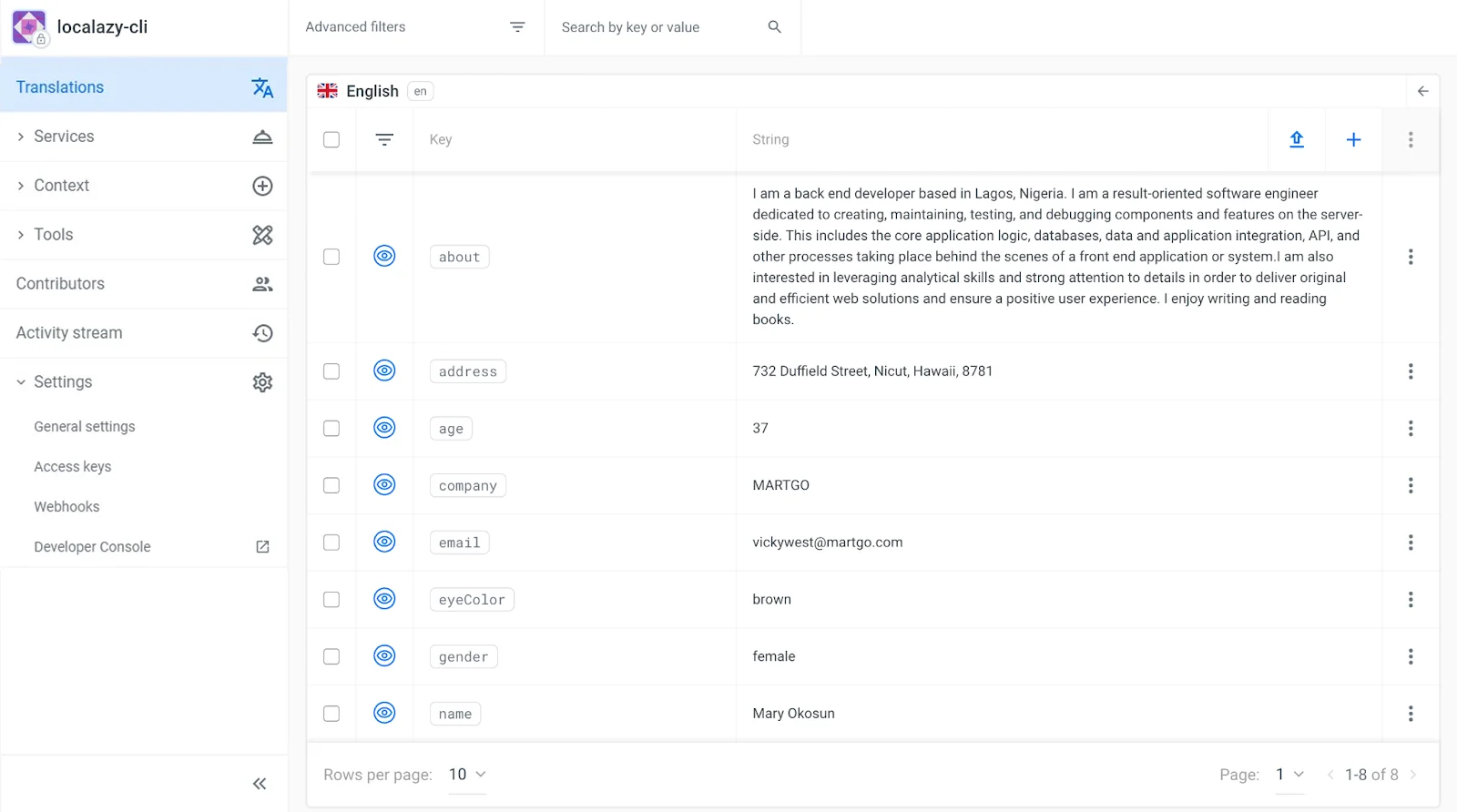Collapse sidebar with double chevron icon
This screenshot has height=812, width=1457.
click(260, 784)
